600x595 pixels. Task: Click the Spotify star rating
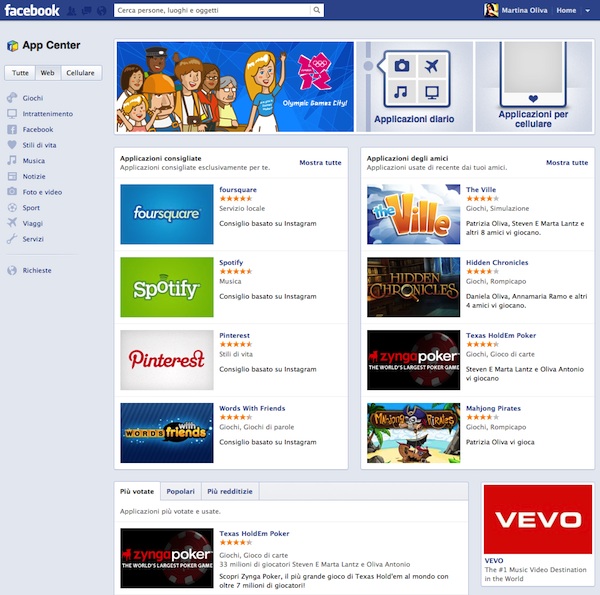click(x=236, y=271)
